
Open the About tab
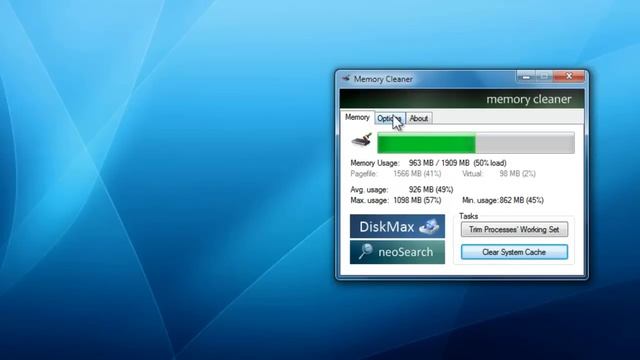(419, 118)
